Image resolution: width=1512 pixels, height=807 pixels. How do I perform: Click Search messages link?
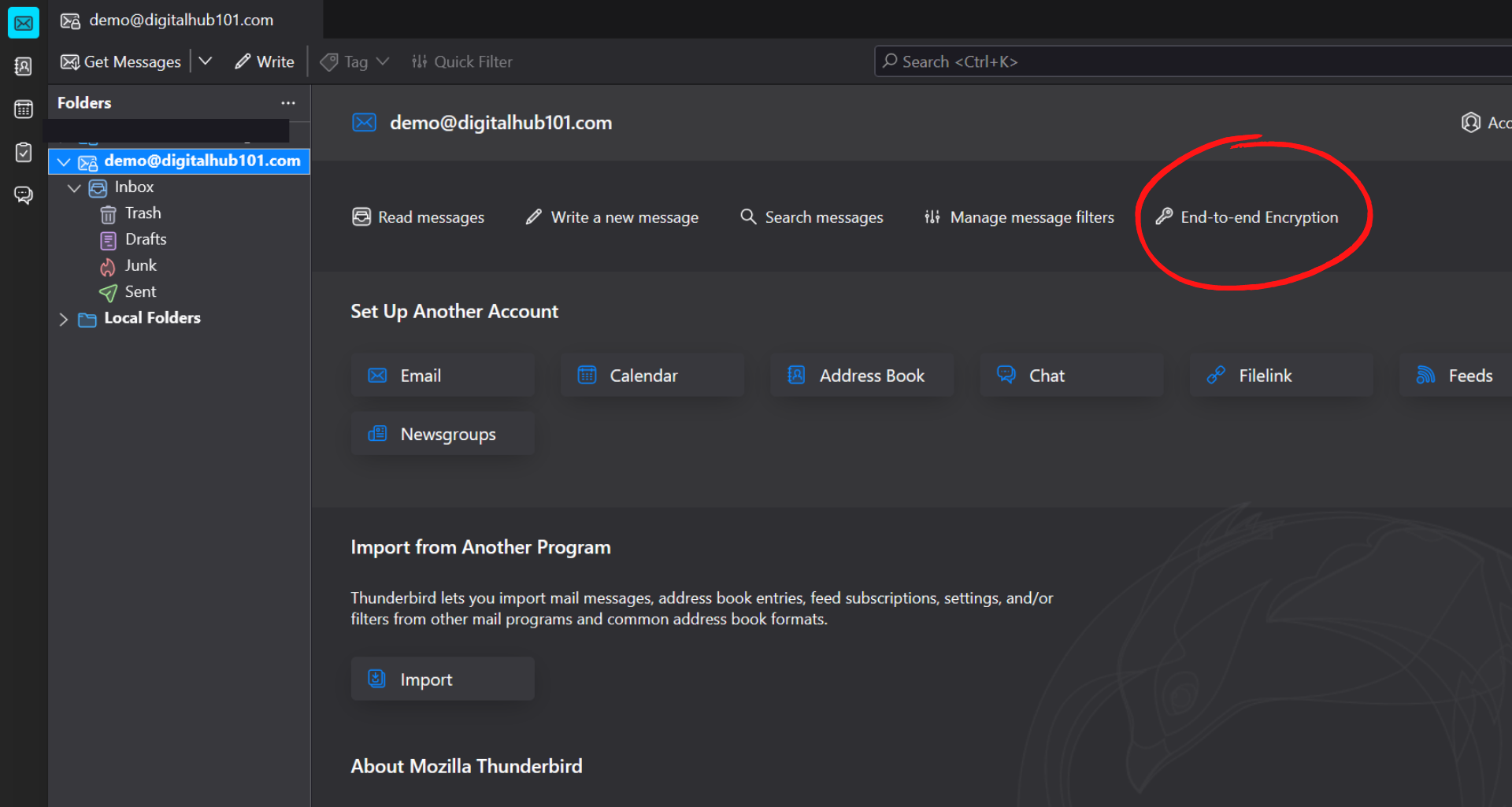[x=812, y=217]
